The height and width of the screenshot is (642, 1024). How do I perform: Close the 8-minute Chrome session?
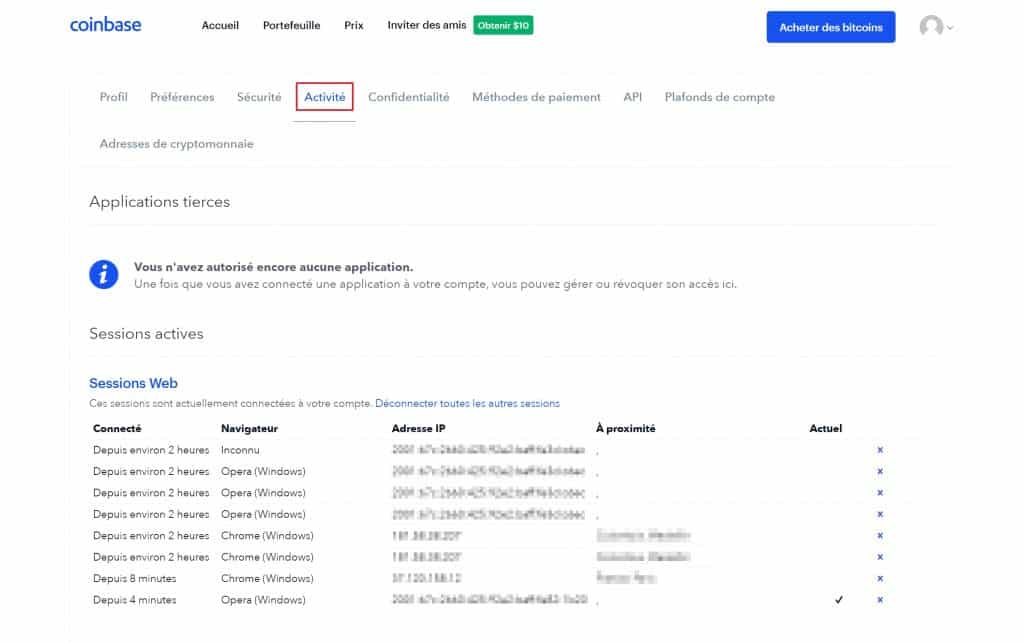pos(879,578)
